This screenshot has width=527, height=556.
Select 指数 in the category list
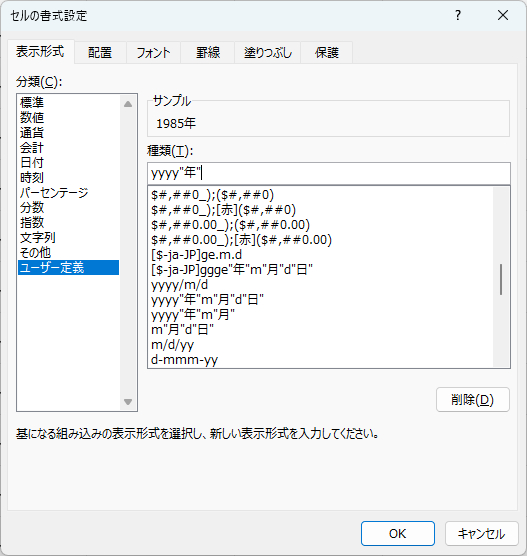pyautogui.click(x=68, y=222)
